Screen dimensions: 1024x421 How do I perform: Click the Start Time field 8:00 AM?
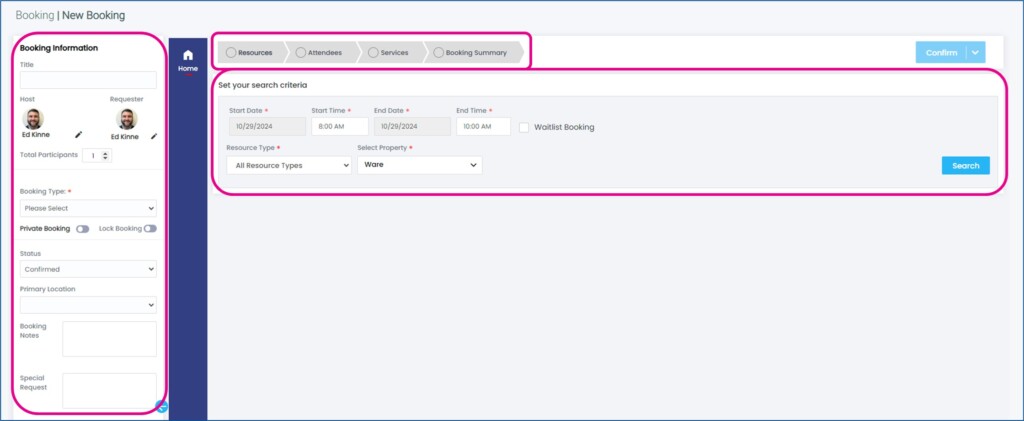coord(340,127)
